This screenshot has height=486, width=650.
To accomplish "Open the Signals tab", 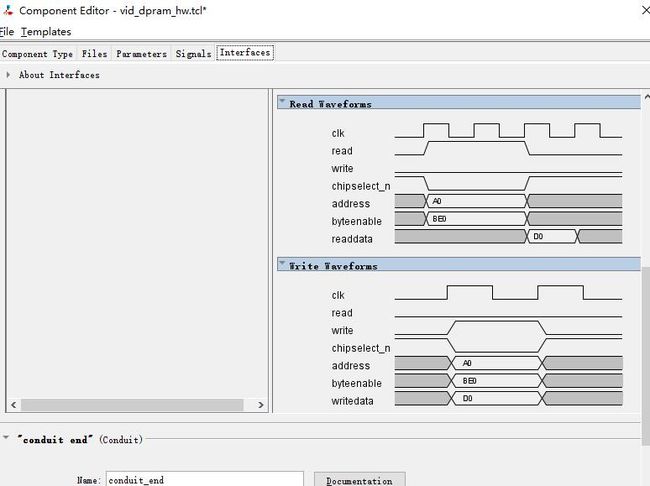I will click(193, 54).
